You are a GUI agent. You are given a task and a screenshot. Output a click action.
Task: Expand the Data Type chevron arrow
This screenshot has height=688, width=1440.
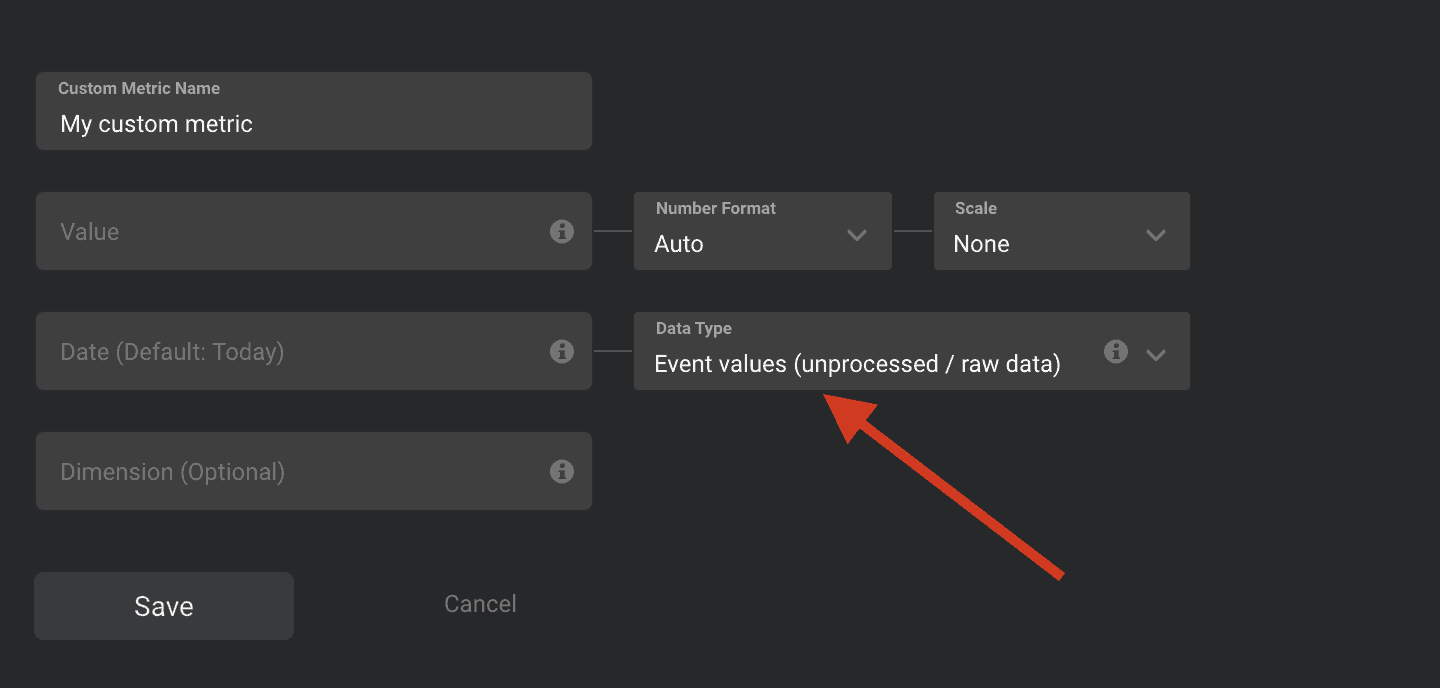(1156, 355)
